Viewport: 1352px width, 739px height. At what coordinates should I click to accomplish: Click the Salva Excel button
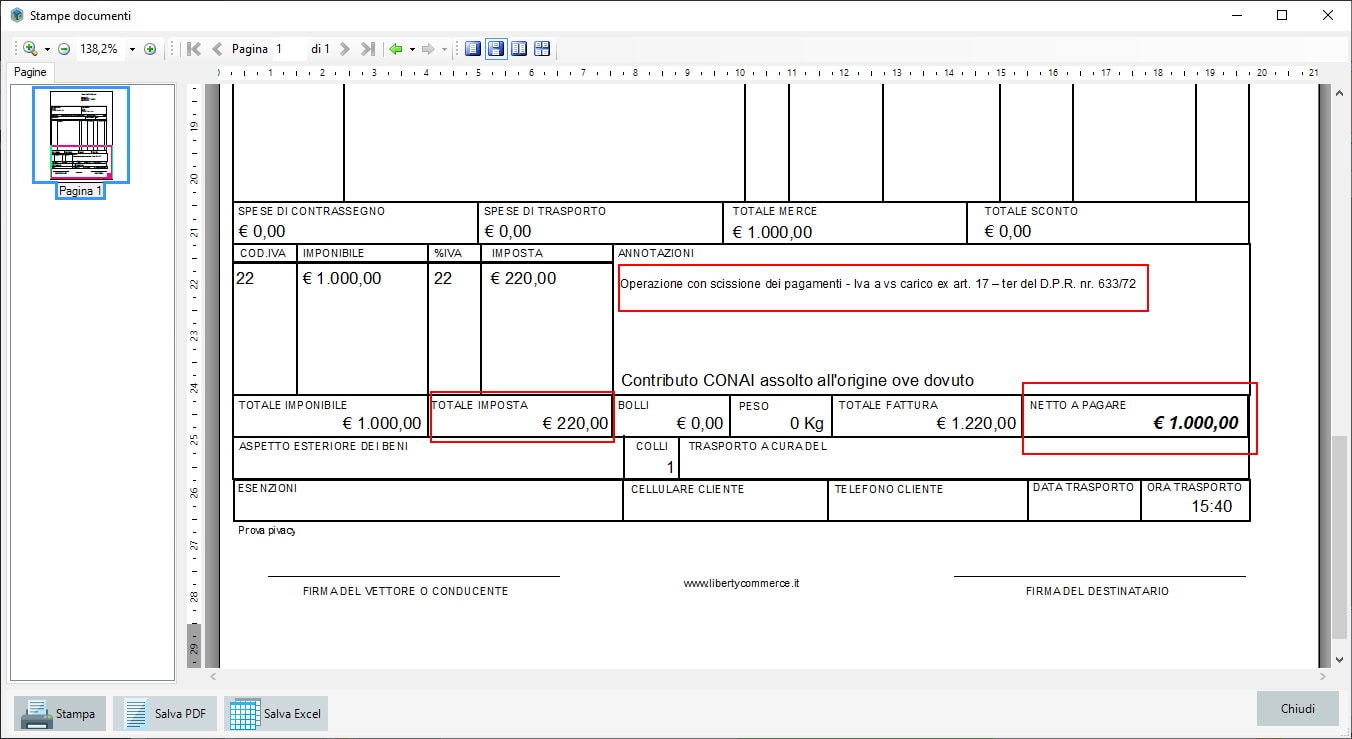click(x=276, y=713)
